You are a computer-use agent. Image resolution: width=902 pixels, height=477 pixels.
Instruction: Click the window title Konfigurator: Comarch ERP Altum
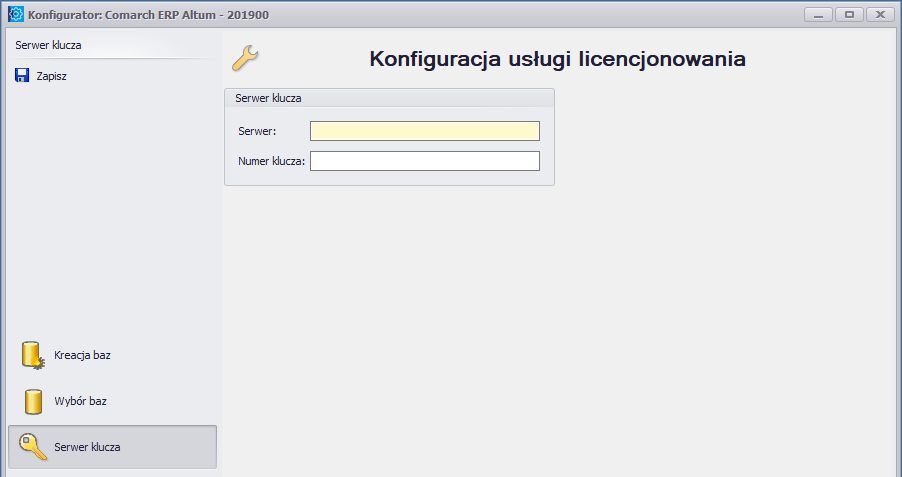148,15
